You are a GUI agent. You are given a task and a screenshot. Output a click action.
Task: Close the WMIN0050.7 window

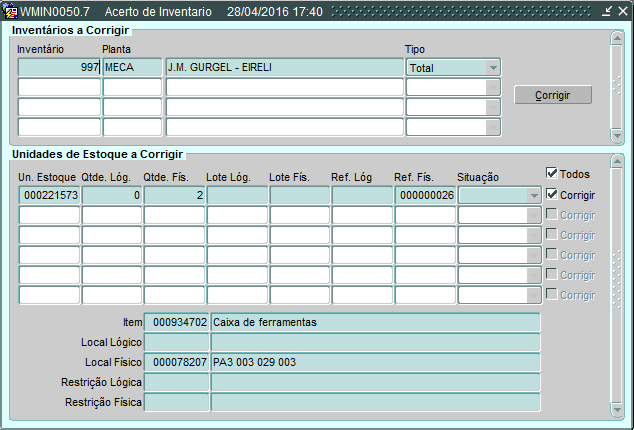click(x=622, y=10)
